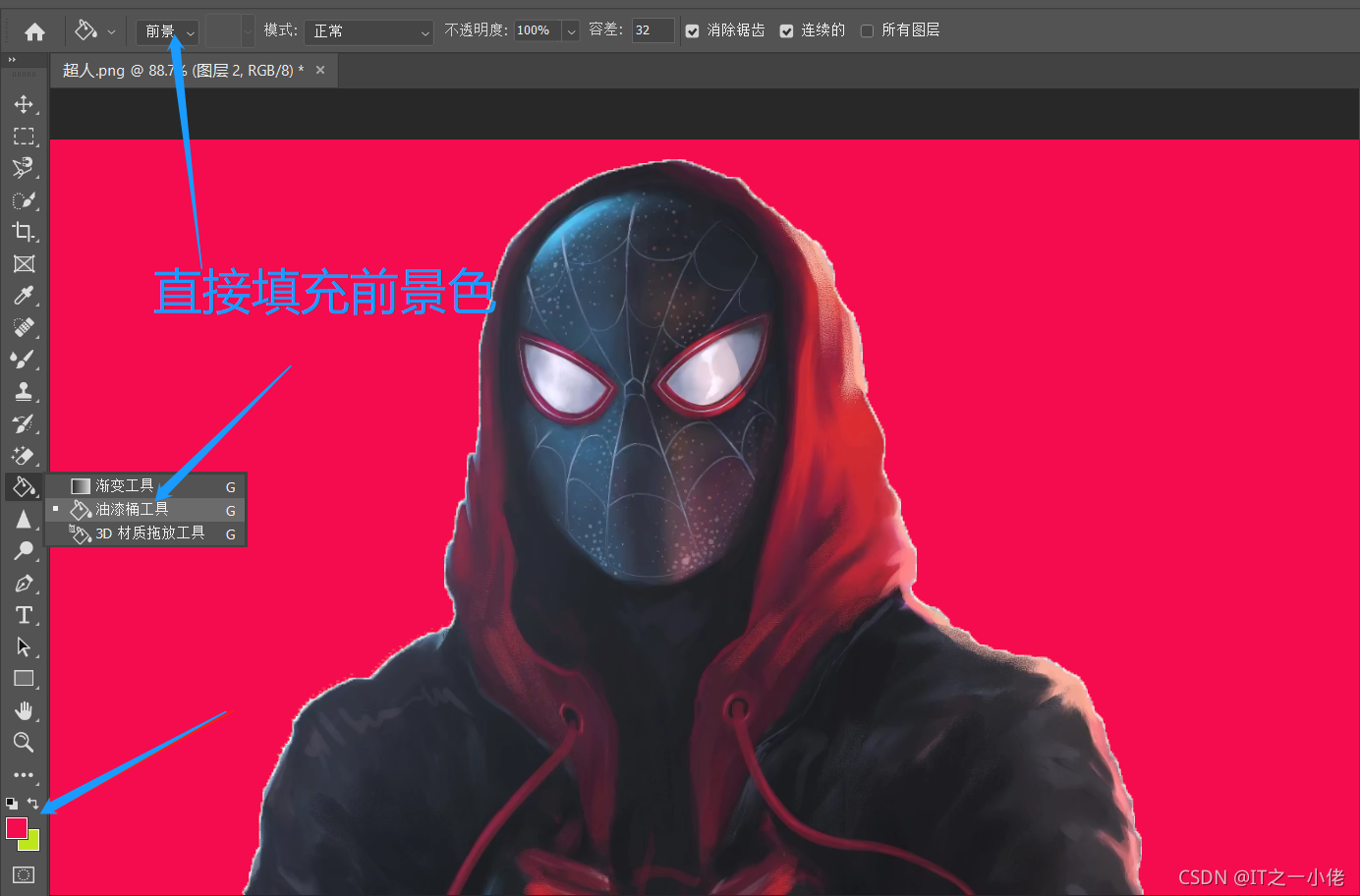This screenshot has height=896, width=1360.
Task: Expand the tools panel double-arrow
Action: (13, 60)
